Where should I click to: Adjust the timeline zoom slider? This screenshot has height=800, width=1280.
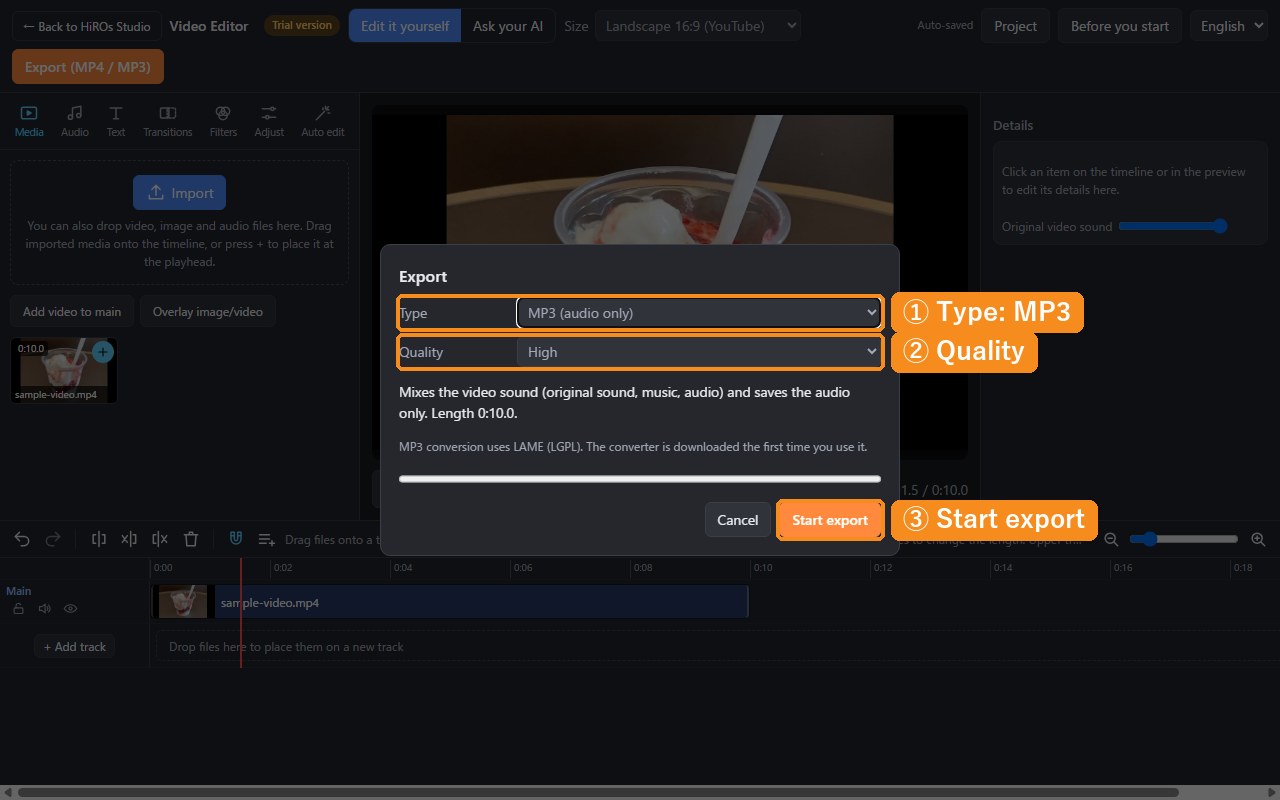tap(1185, 539)
